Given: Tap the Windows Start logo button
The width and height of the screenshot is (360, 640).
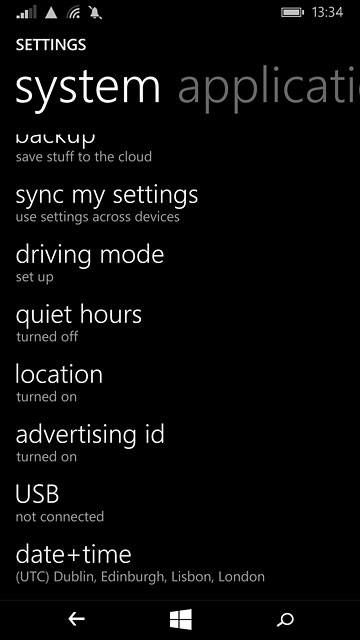Looking at the screenshot, I should point(181,619).
